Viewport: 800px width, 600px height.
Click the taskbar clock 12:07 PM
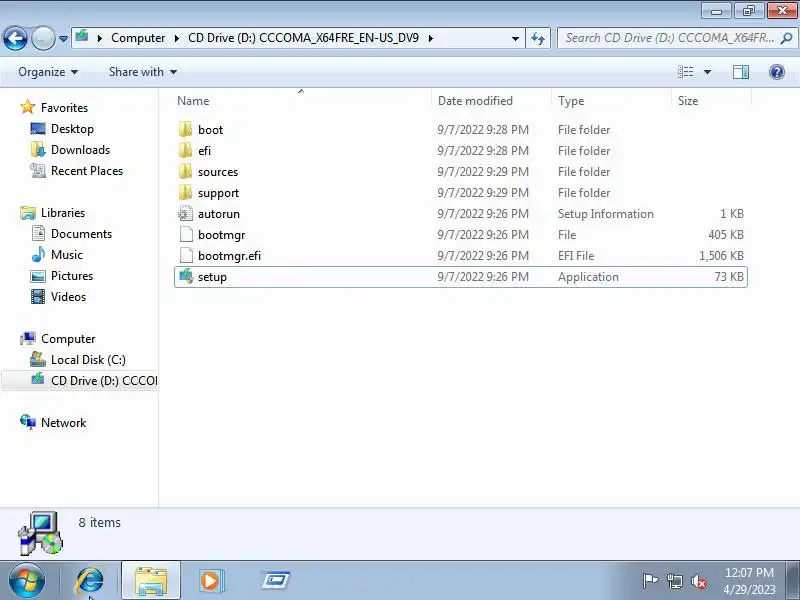[749, 573]
